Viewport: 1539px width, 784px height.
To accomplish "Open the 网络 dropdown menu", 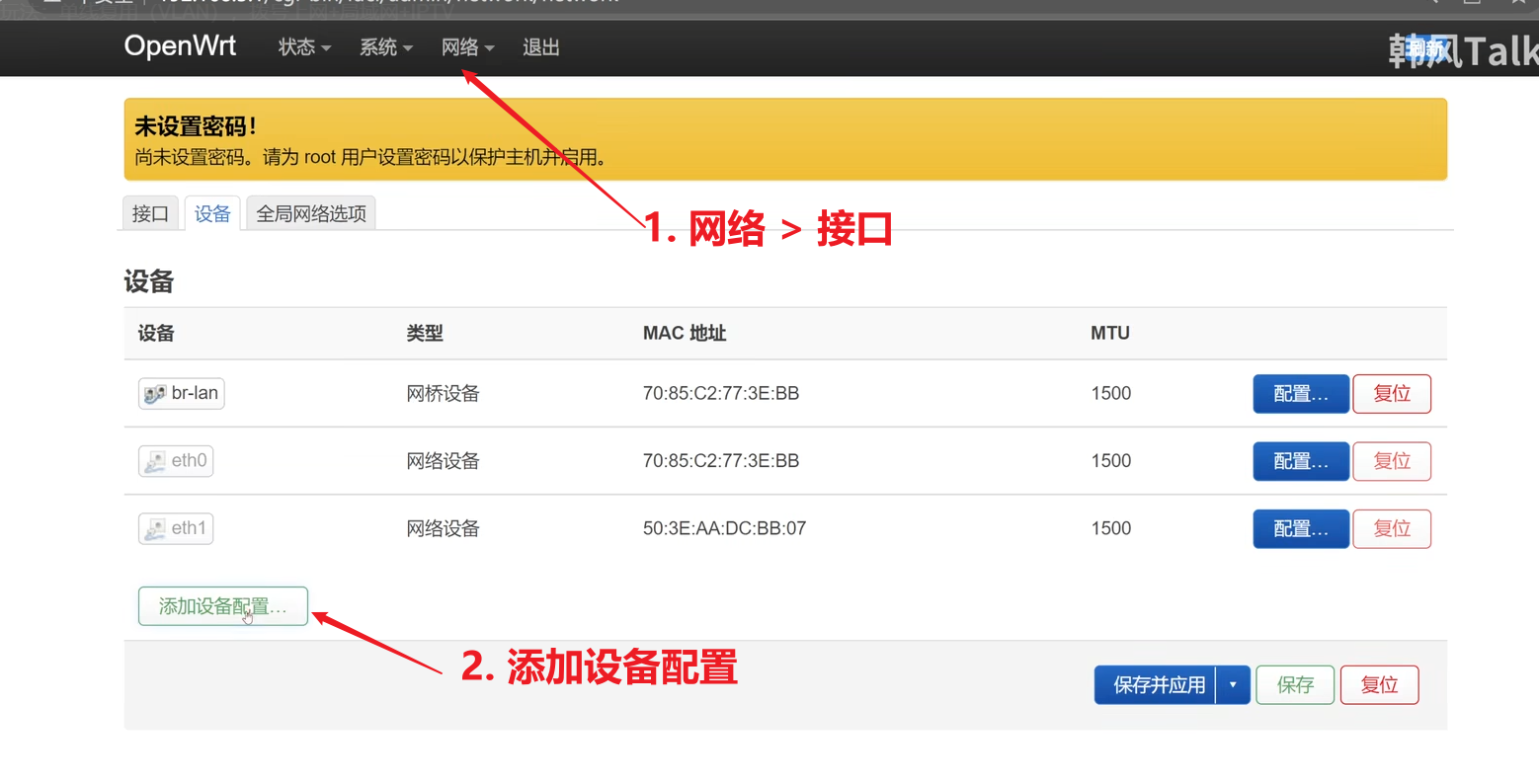I will pos(468,47).
